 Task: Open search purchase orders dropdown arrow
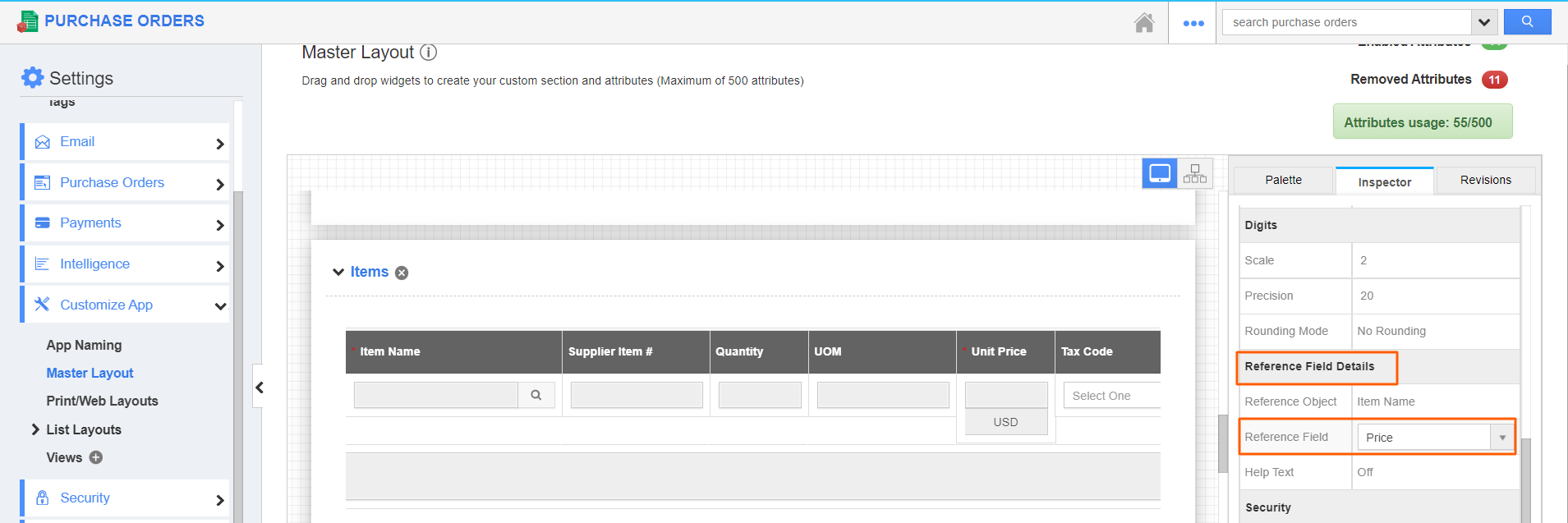[x=1483, y=22]
